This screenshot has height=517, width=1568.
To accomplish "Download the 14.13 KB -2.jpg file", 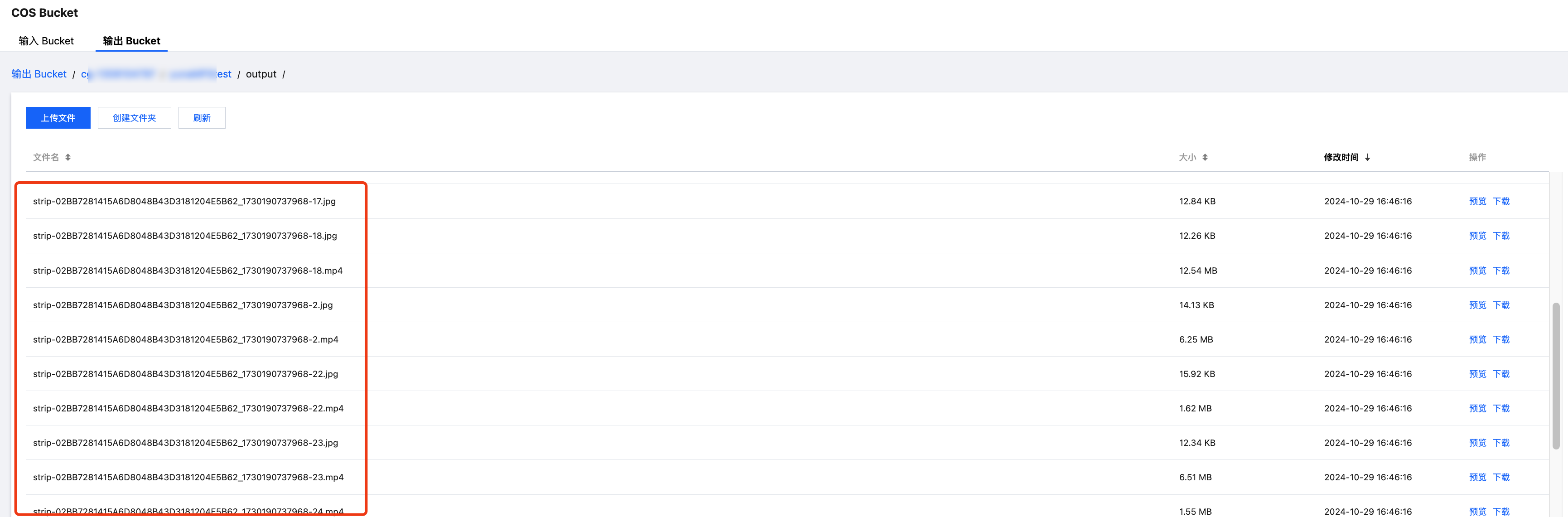I will click(1500, 305).
